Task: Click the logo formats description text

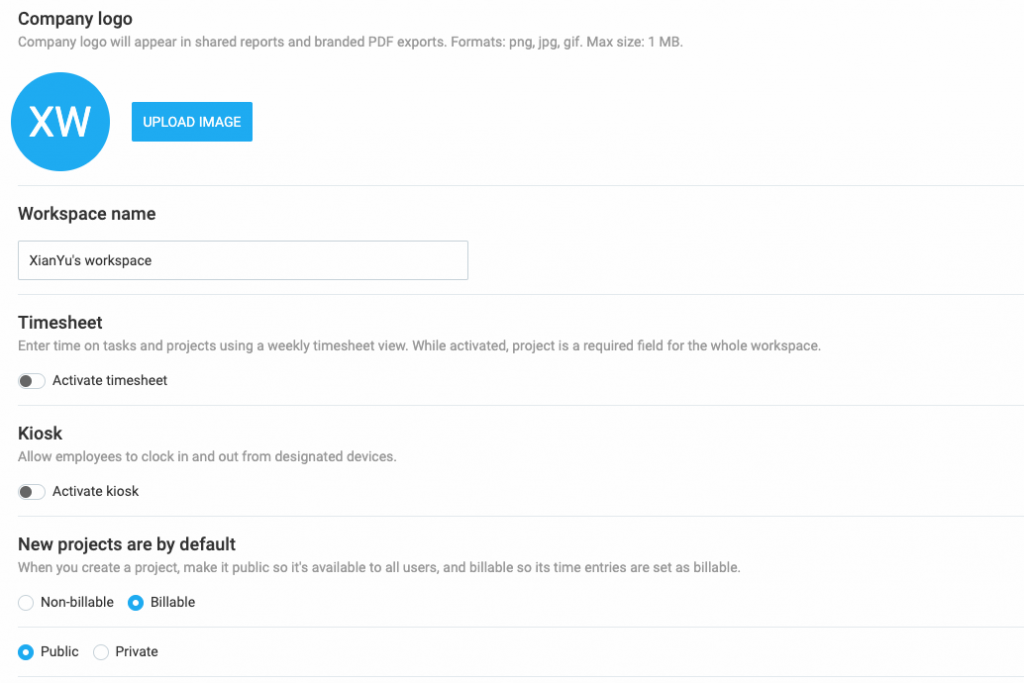Action: pos(350,43)
